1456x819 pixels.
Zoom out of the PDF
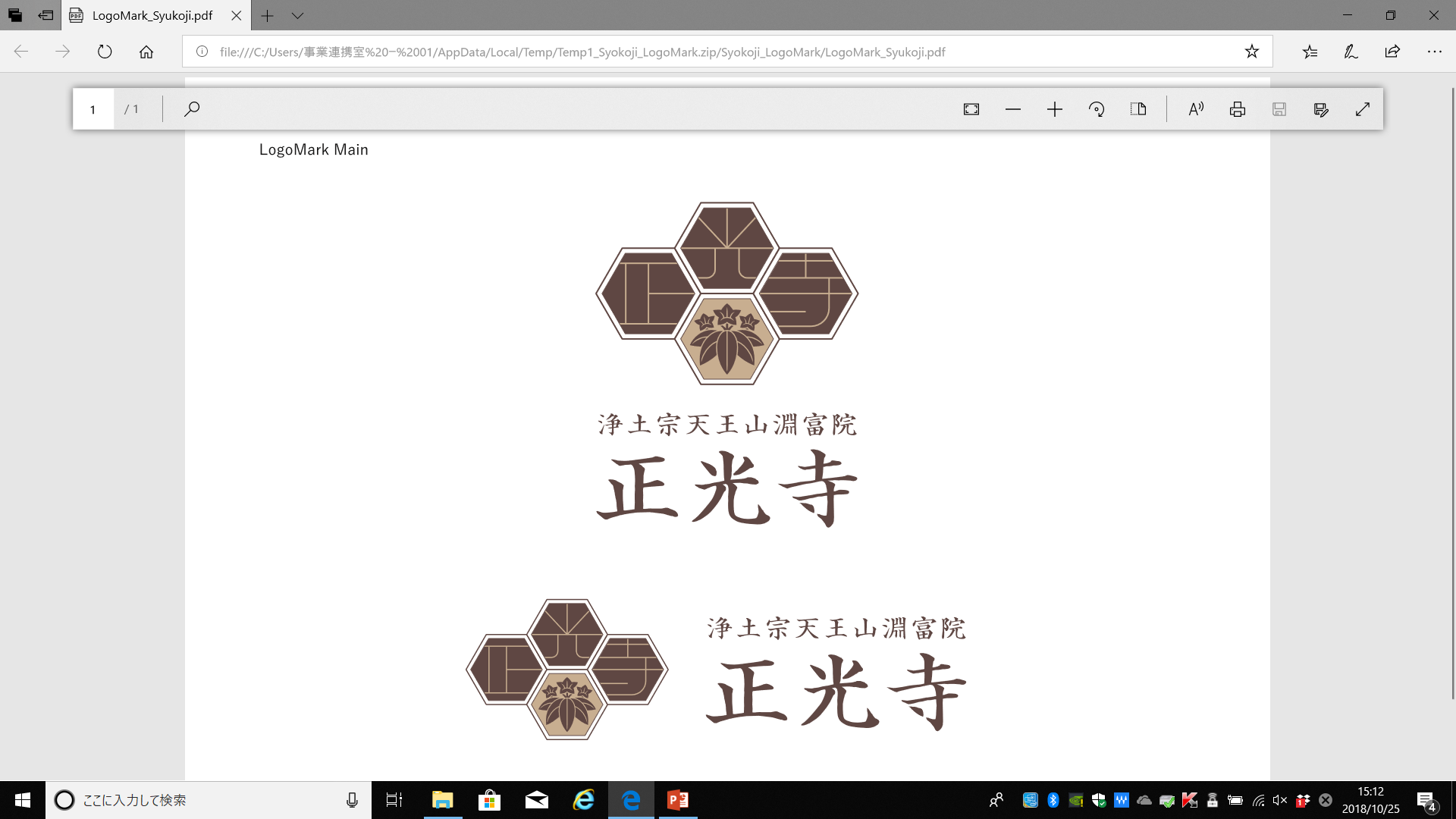click(1013, 109)
